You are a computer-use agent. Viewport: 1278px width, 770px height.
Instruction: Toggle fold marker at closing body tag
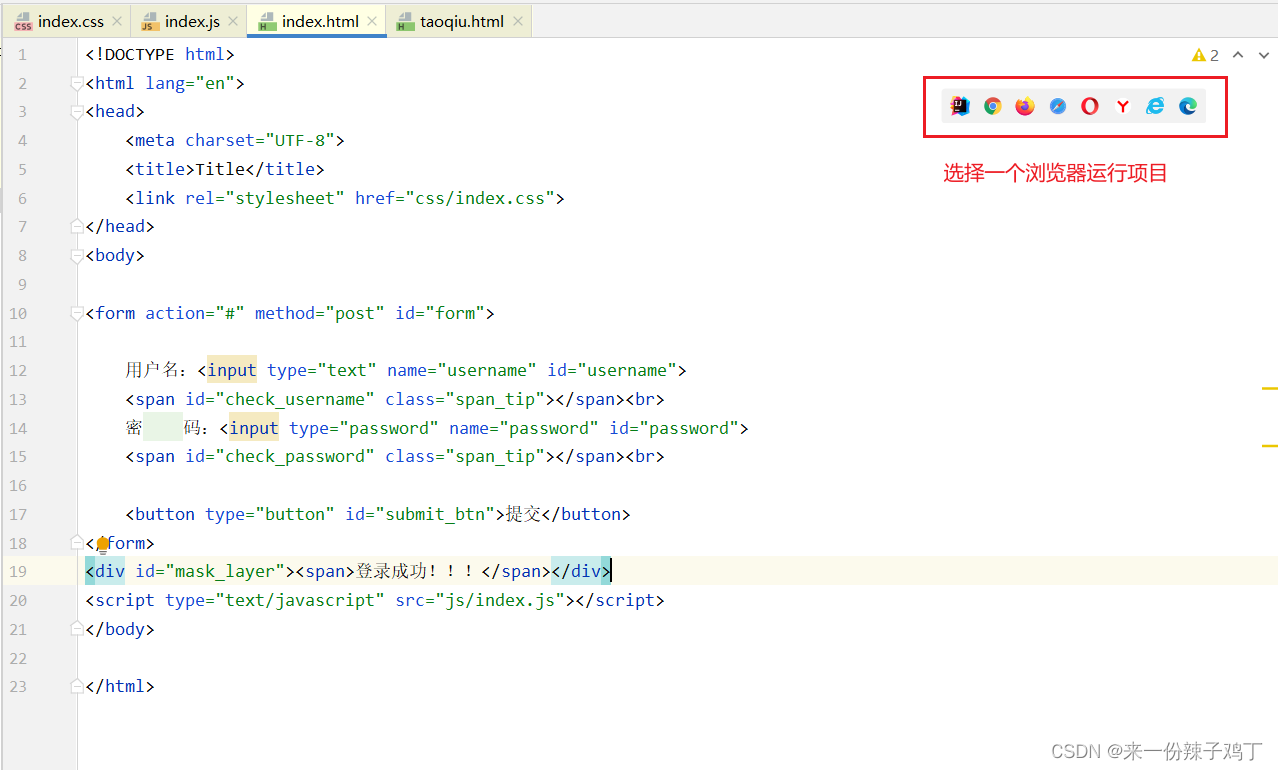tap(77, 630)
